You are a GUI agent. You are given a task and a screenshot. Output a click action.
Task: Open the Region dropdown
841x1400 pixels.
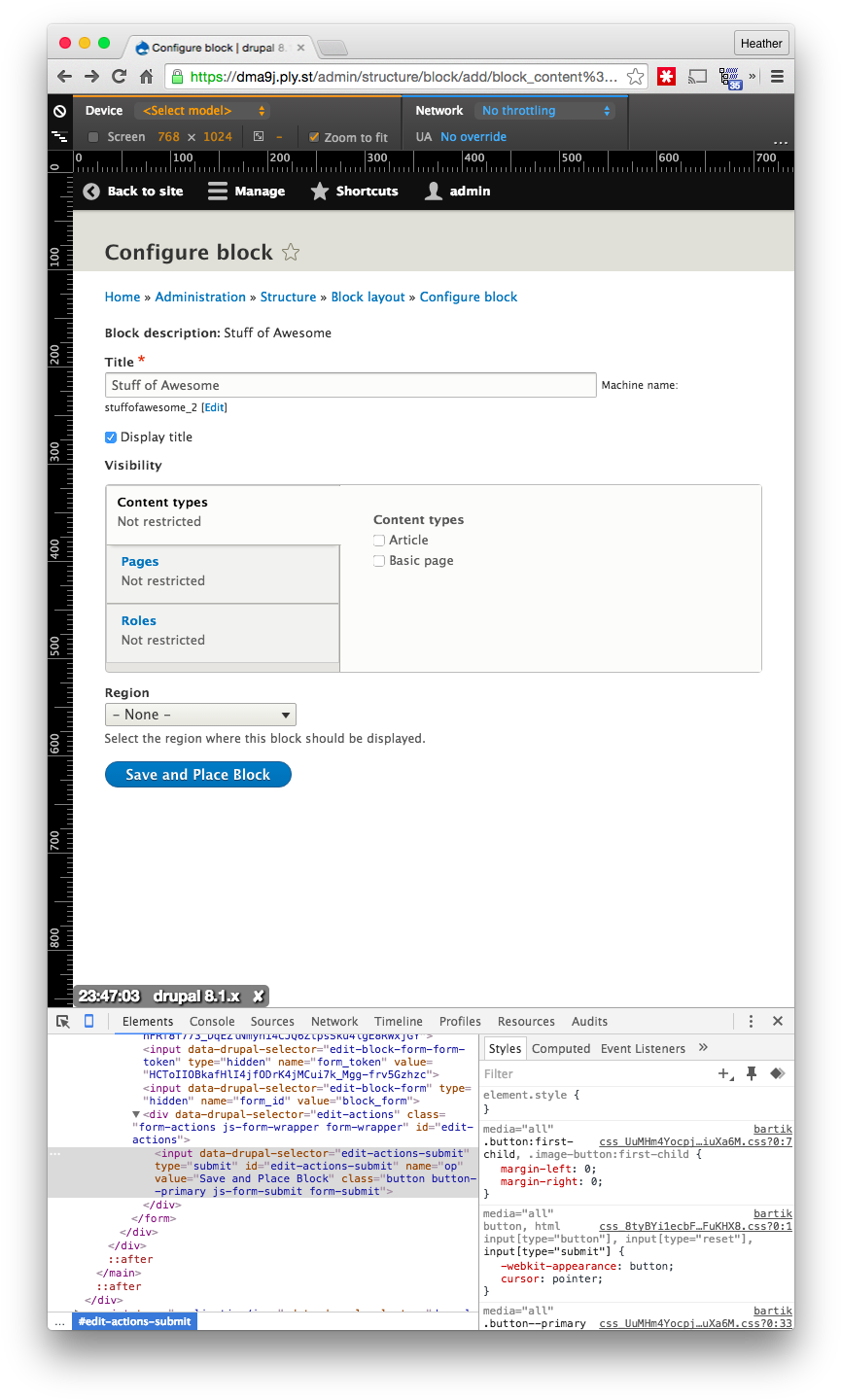pyautogui.click(x=200, y=714)
